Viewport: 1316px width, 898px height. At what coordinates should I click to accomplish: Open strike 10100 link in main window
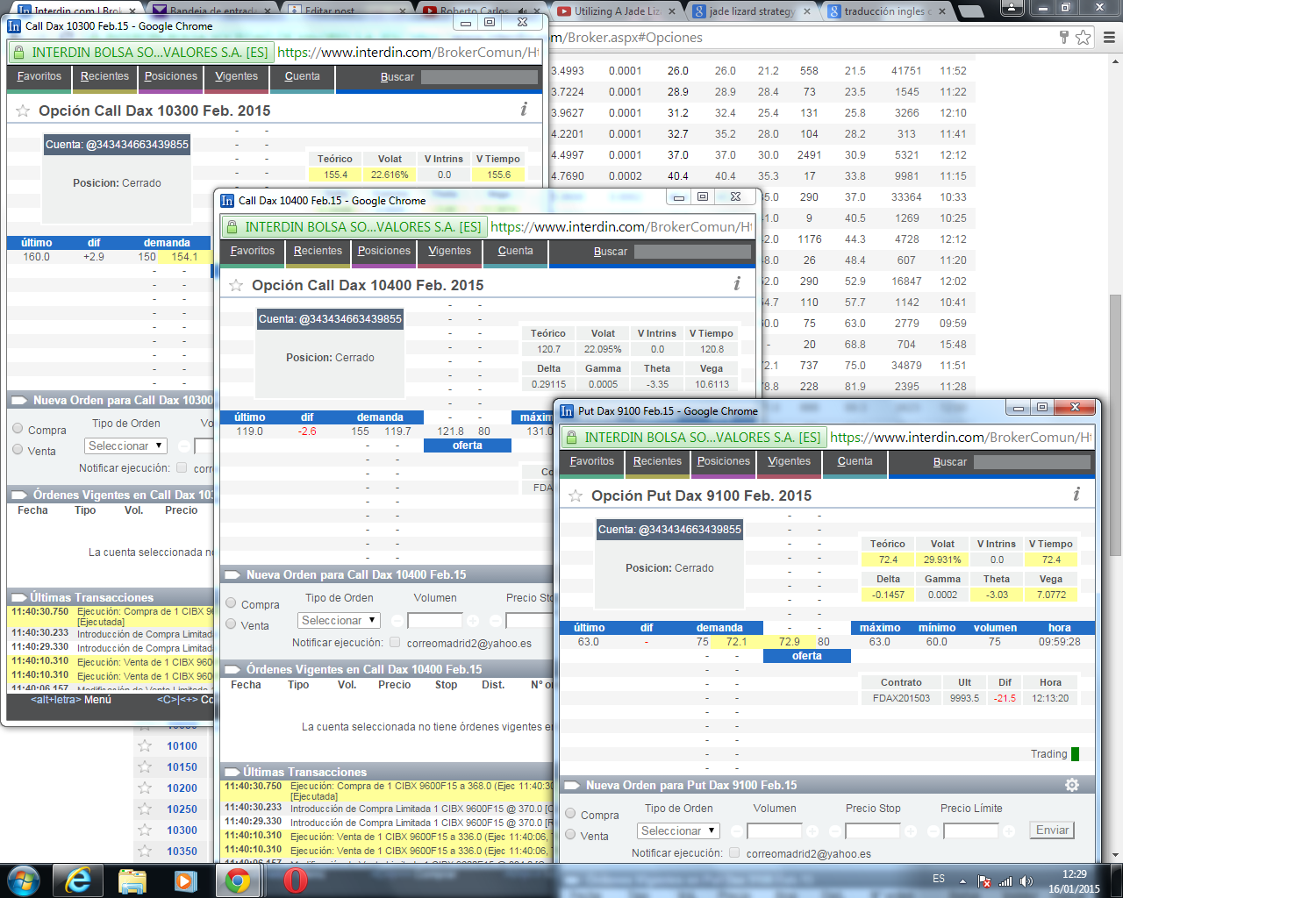182,745
